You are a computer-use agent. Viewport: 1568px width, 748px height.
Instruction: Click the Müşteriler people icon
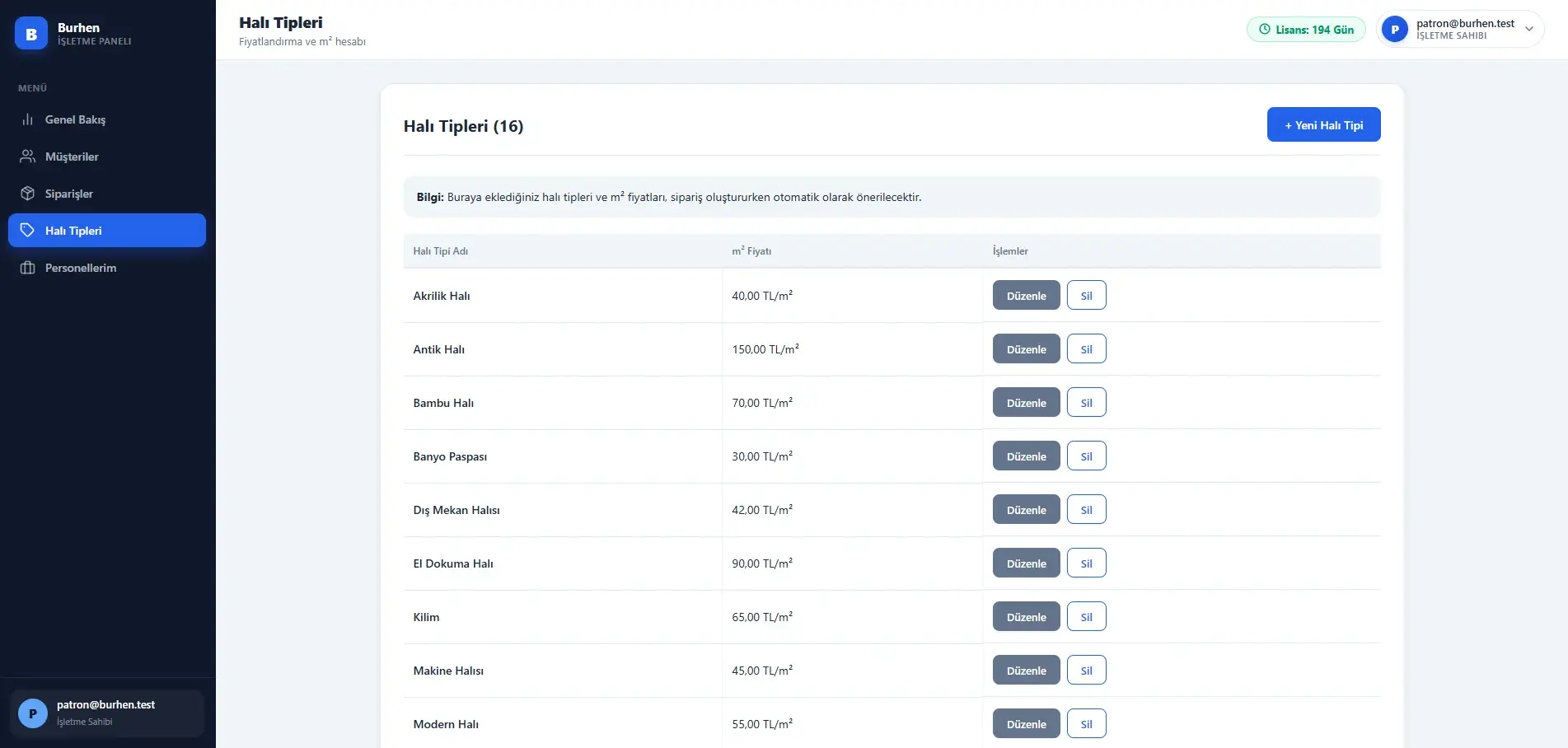click(x=28, y=157)
